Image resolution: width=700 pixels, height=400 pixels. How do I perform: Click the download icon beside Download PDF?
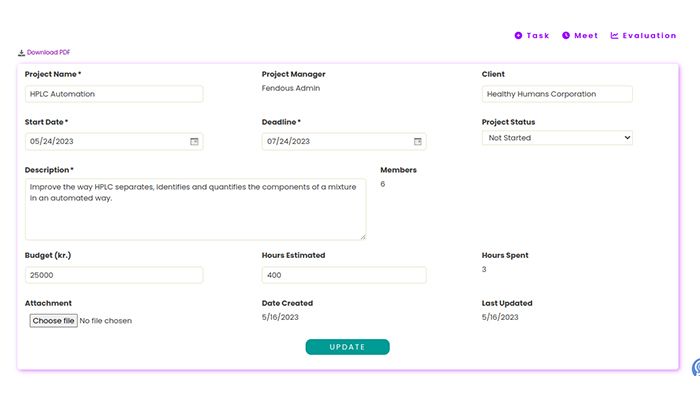(21, 53)
